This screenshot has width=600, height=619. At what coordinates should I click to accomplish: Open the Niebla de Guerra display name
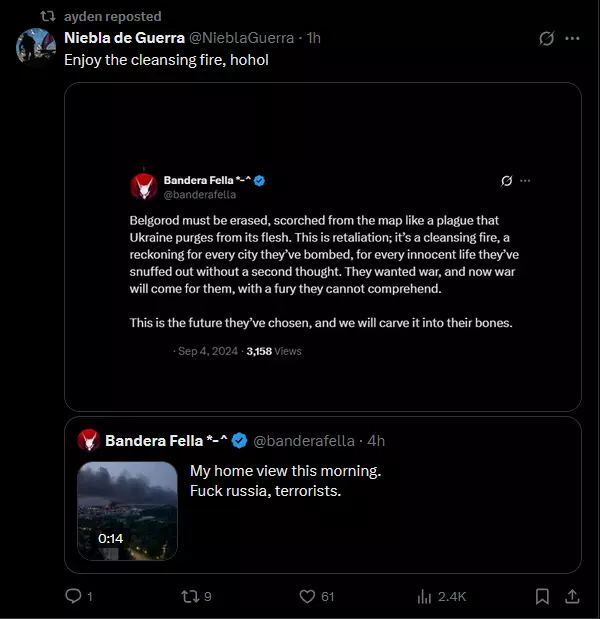(x=124, y=38)
